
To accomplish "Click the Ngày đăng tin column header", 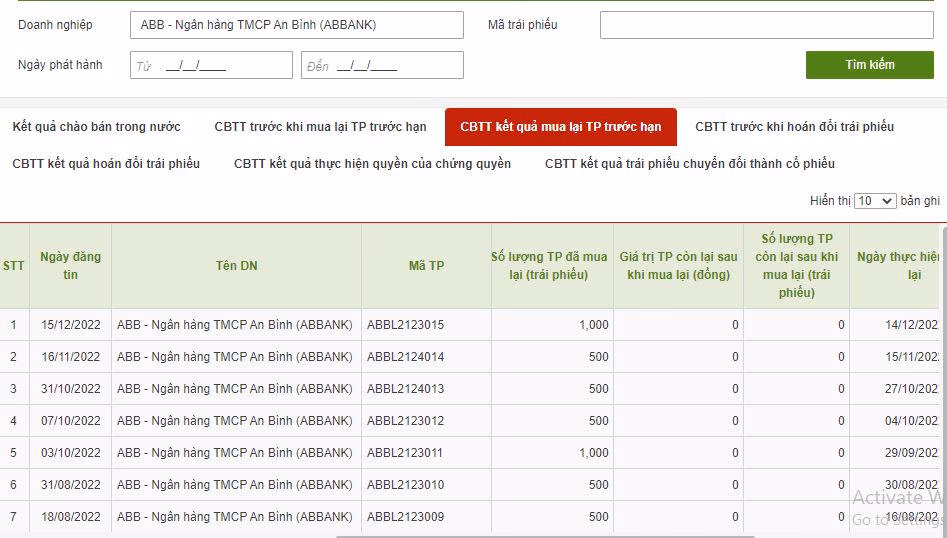I will pyautogui.click(x=70, y=266).
